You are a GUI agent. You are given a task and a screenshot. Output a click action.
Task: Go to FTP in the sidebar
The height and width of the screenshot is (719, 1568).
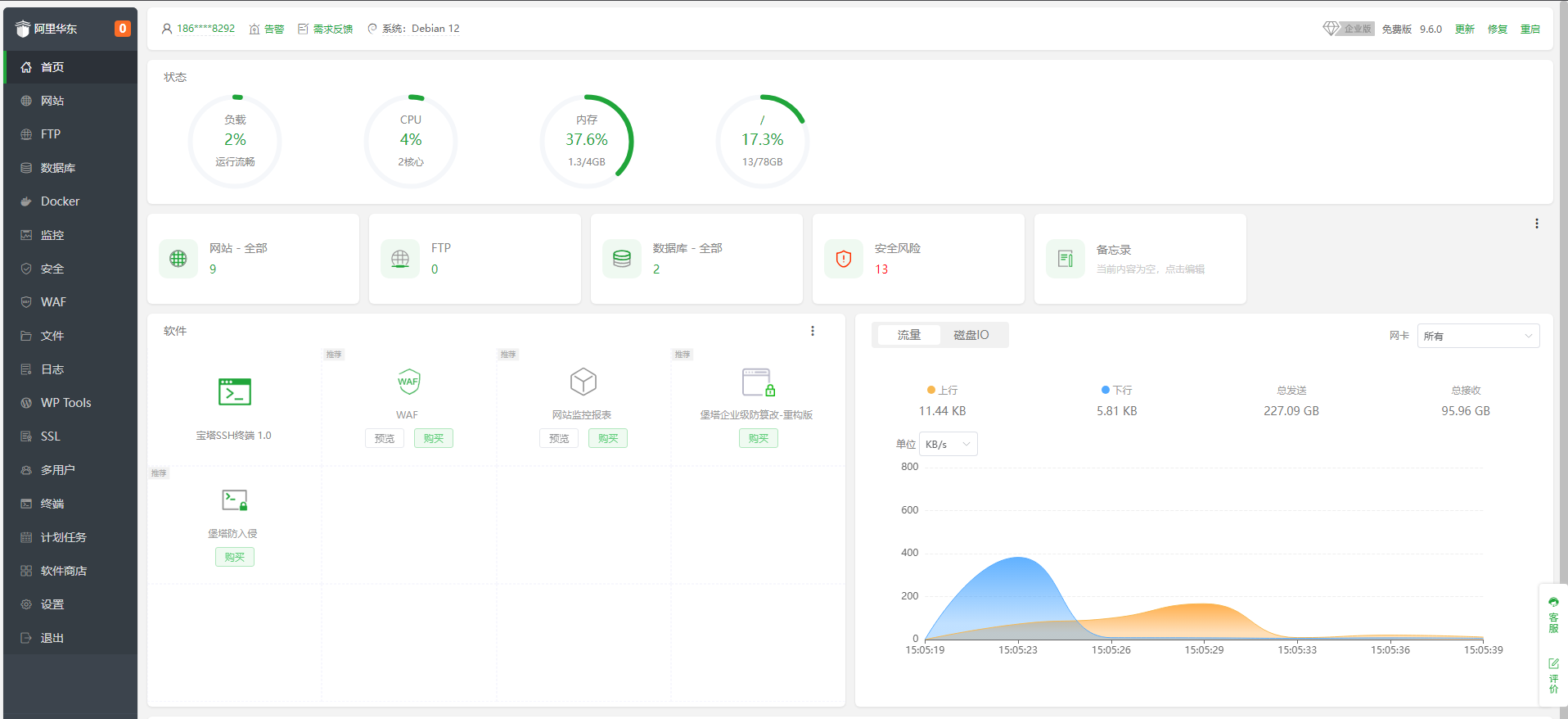coord(70,134)
